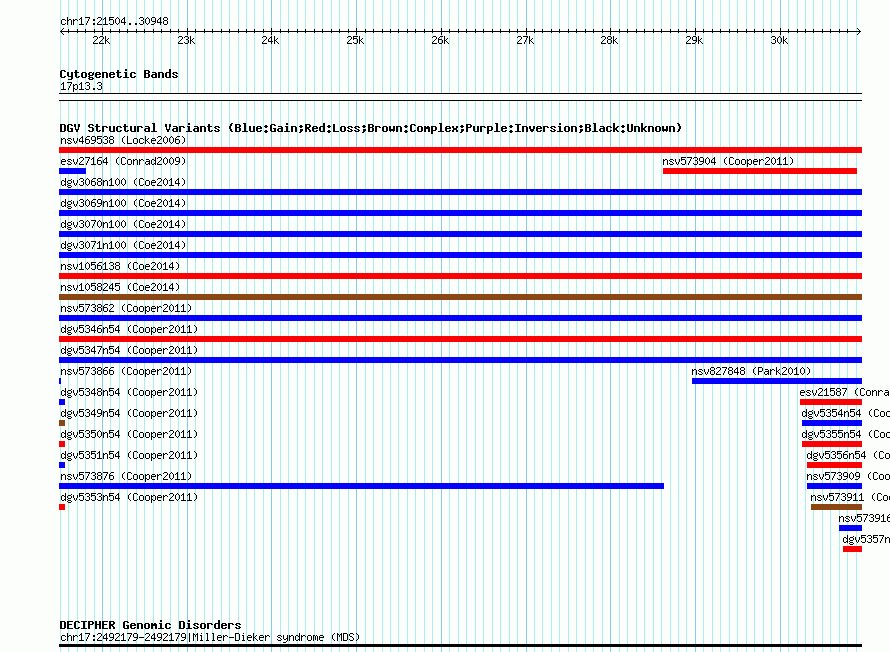Image resolution: width=890 pixels, height=652 pixels.
Task: Open the dgv5346n54 (Cooper2011) label
Action: click(x=129, y=329)
